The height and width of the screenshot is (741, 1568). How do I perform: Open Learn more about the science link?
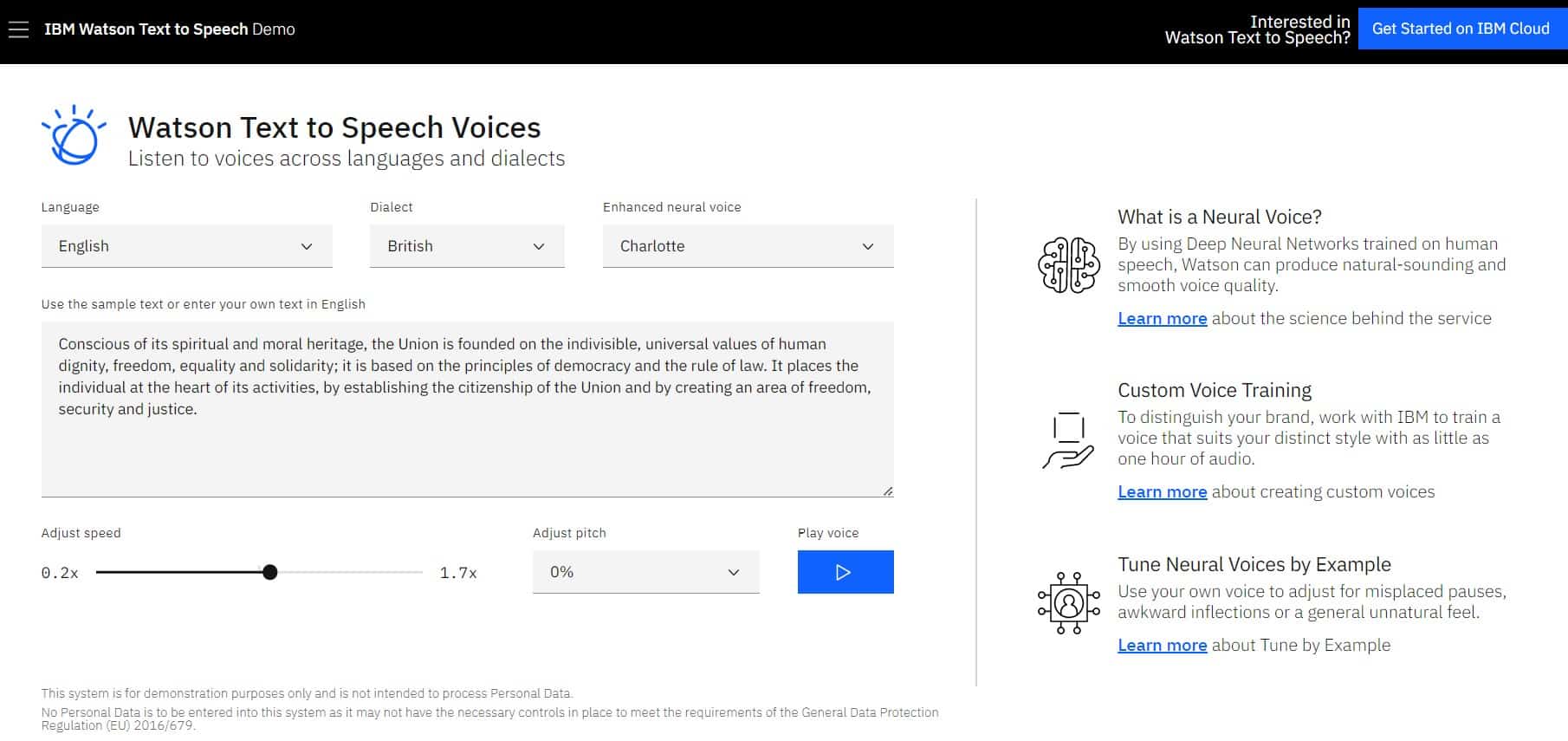coord(1163,318)
